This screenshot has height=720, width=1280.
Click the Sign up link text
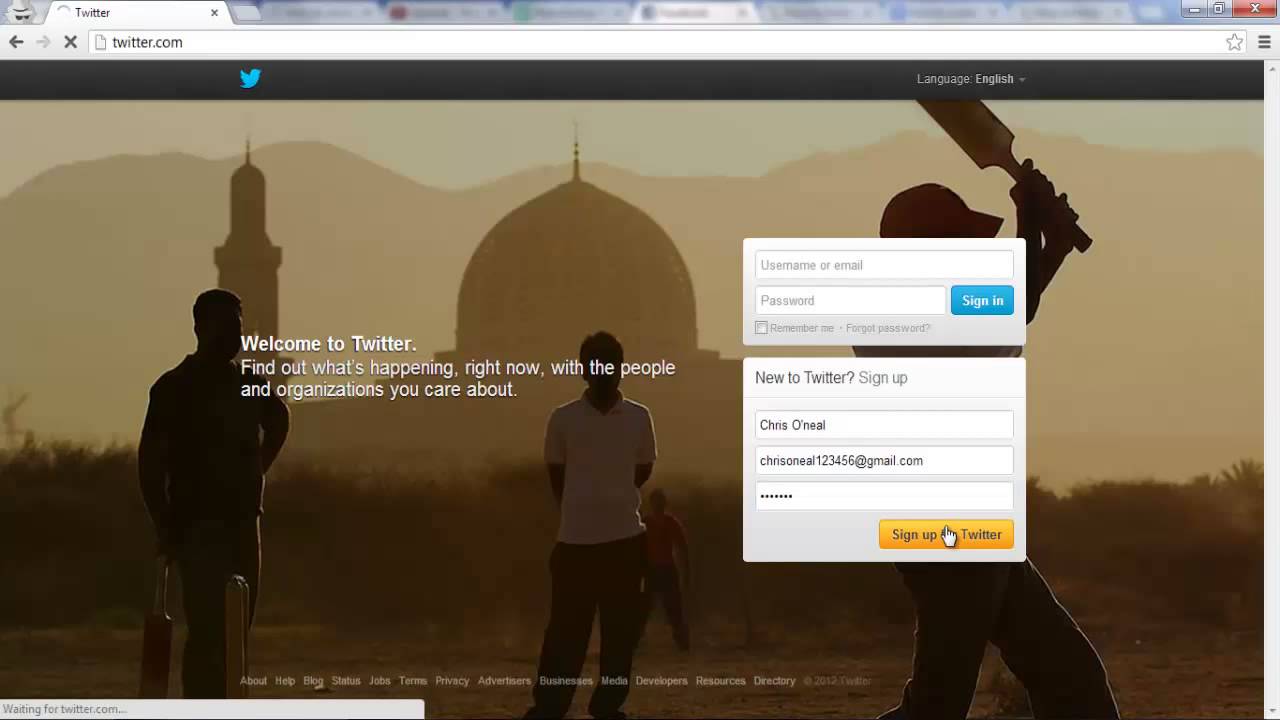[883, 378]
